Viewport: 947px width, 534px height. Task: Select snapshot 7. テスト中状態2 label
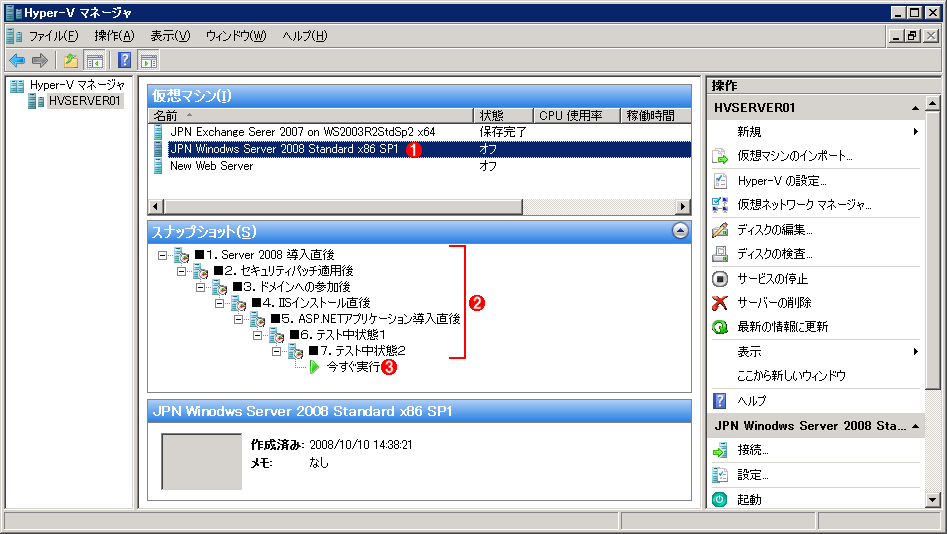357,351
